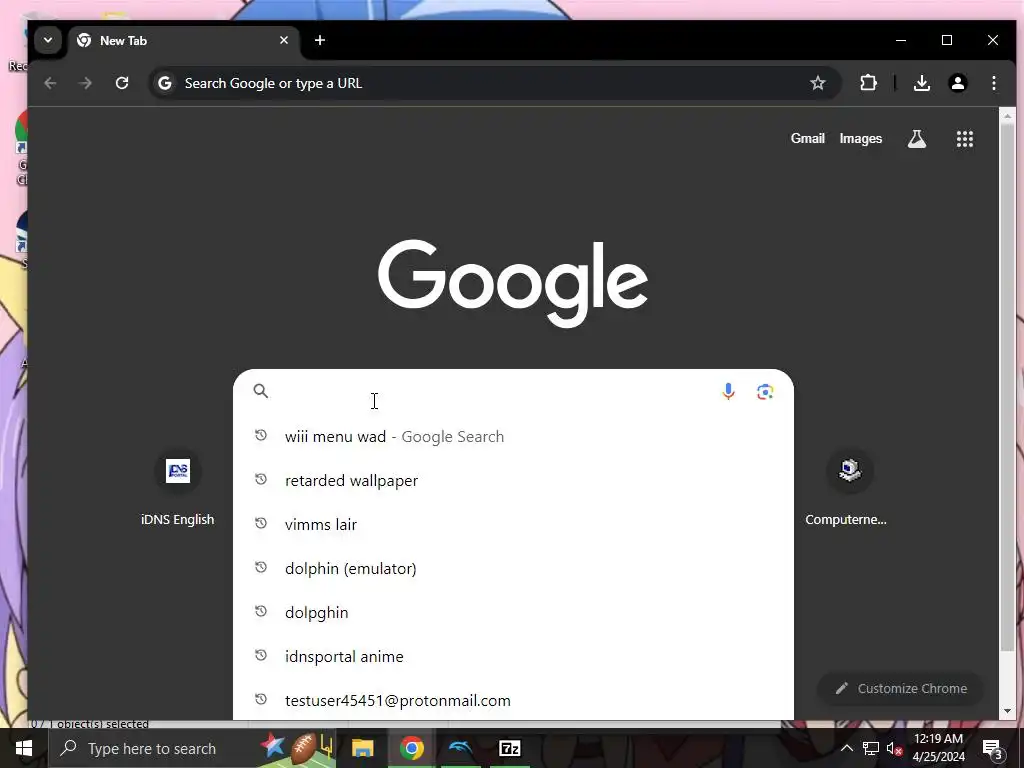Open 7-Zip from the taskbar

point(509,748)
